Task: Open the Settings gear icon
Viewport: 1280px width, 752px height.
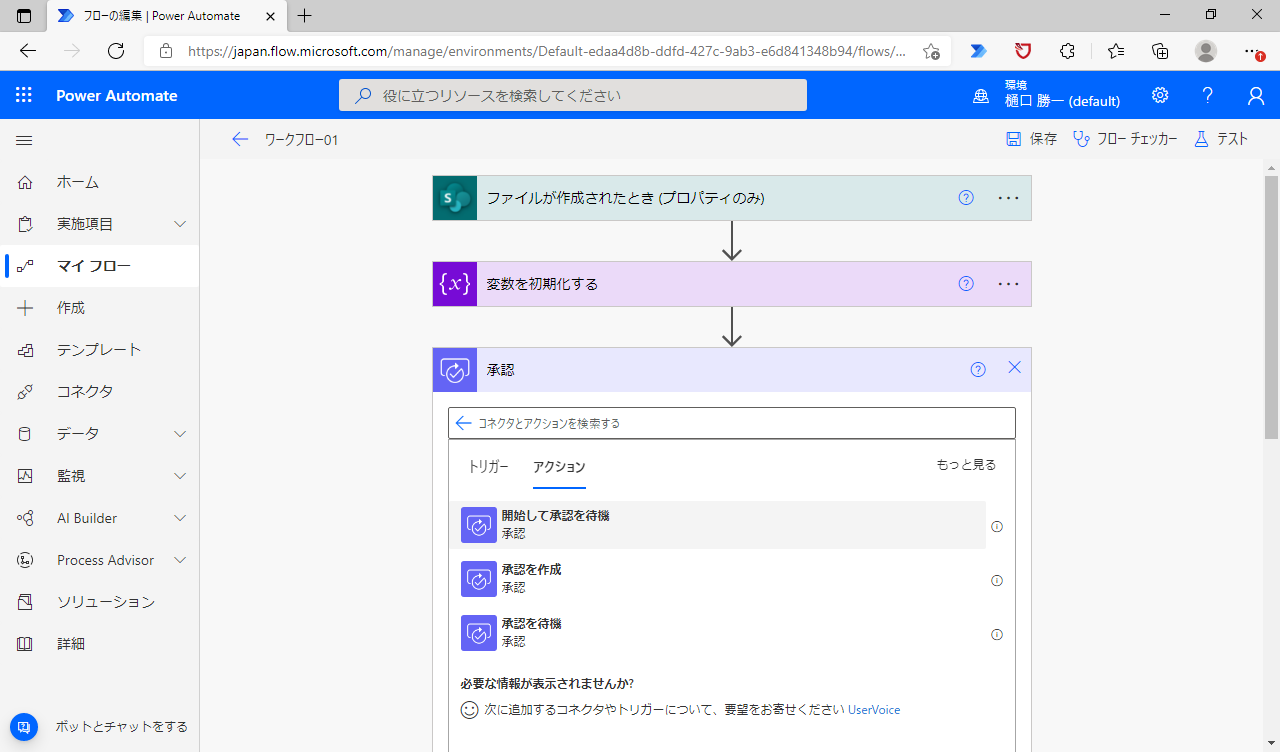Action: pos(1160,95)
